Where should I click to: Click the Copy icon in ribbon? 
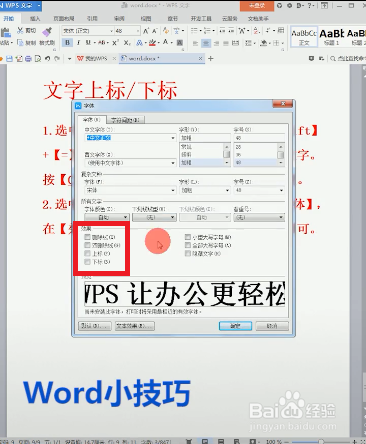point(21,43)
